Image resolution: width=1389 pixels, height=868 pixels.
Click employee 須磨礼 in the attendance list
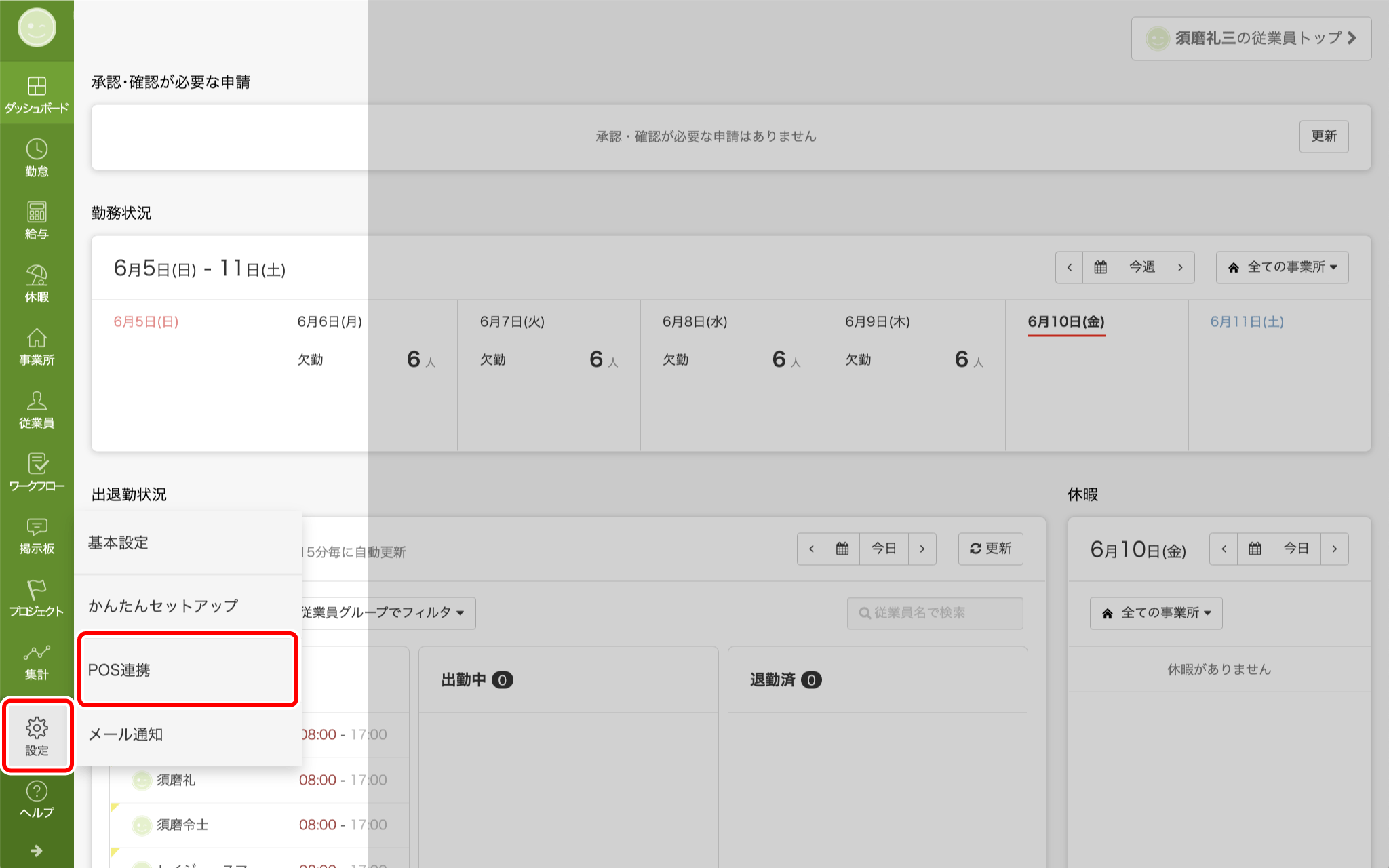[176, 780]
